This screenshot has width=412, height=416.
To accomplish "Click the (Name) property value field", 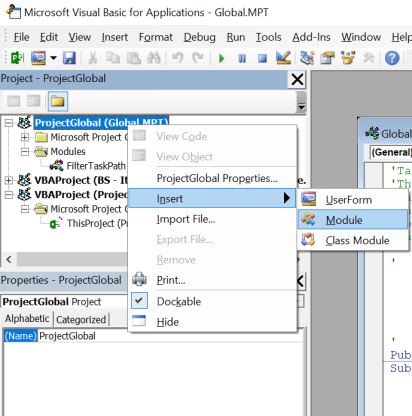I will (x=170, y=336).
